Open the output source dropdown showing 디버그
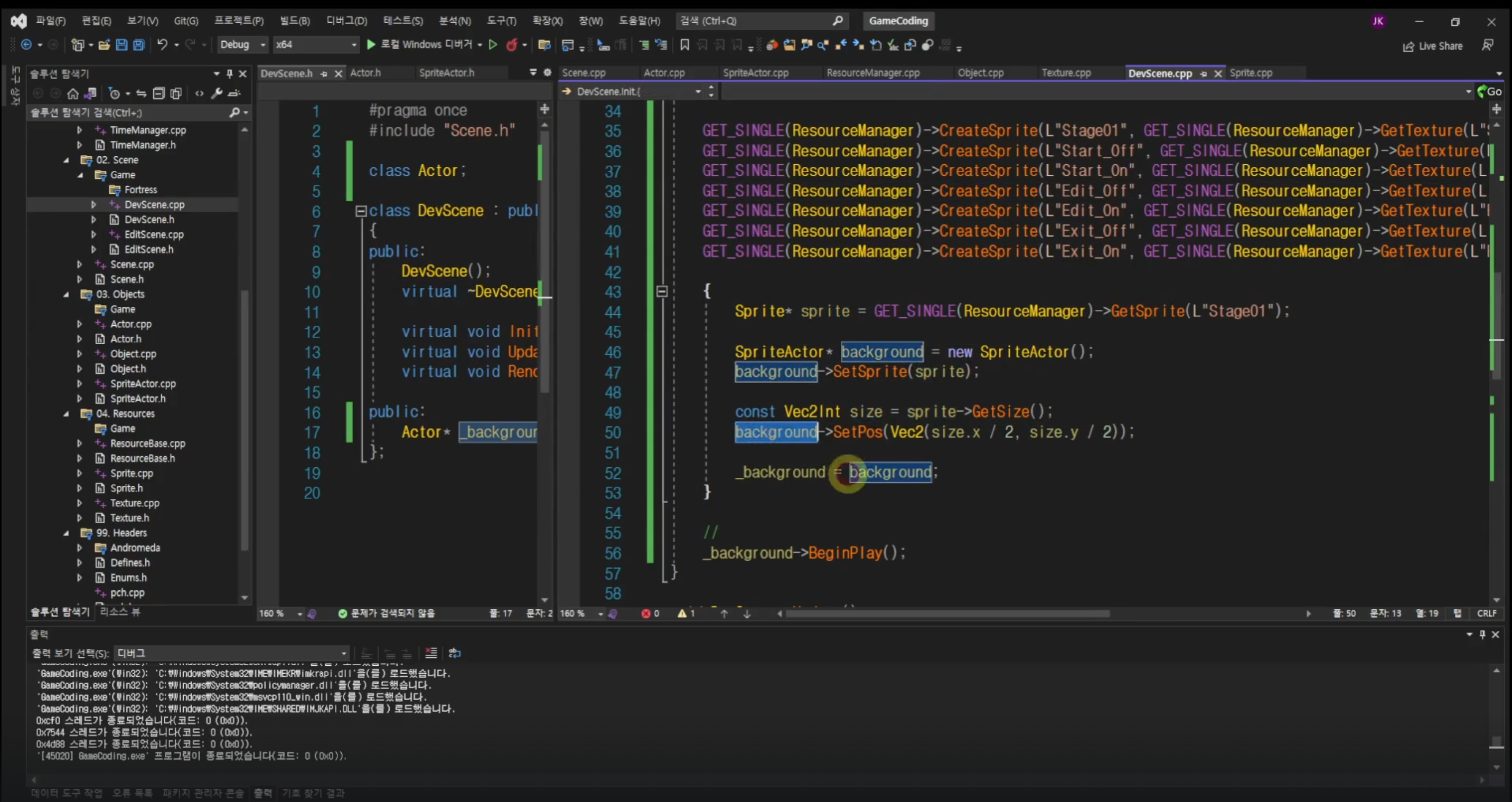The height and width of the screenshot is (802, 1512). click(232, 653)
